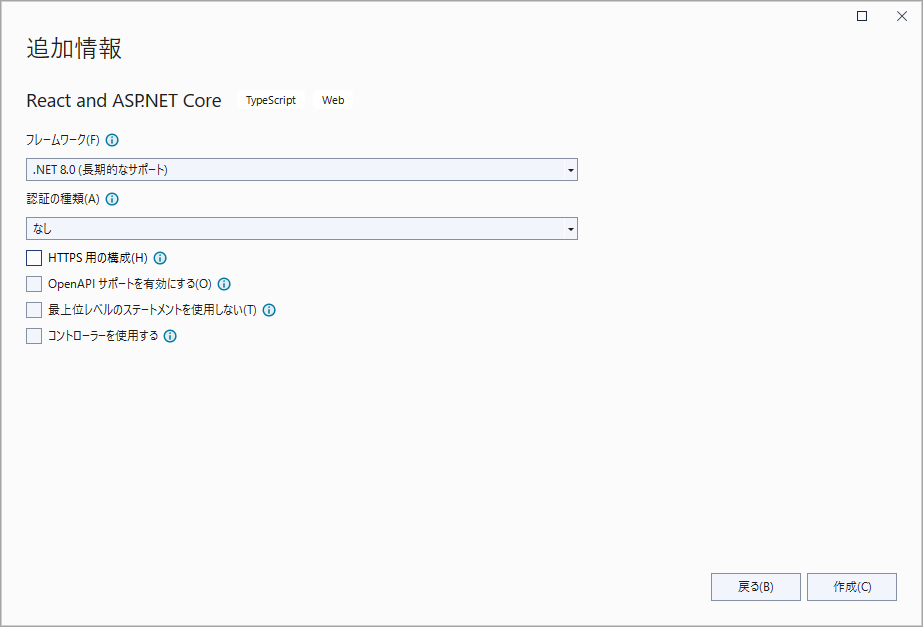The image size is (923, 627).
Task: Click the React and ASP.NET Core title
Action: 124,101
